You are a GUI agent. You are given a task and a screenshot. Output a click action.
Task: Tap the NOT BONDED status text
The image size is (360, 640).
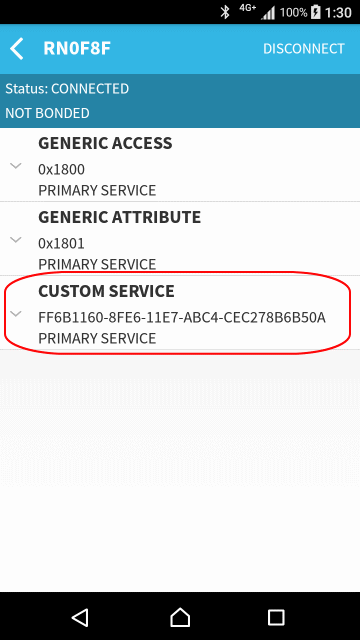pyautogui.click(x=47, y=113)
